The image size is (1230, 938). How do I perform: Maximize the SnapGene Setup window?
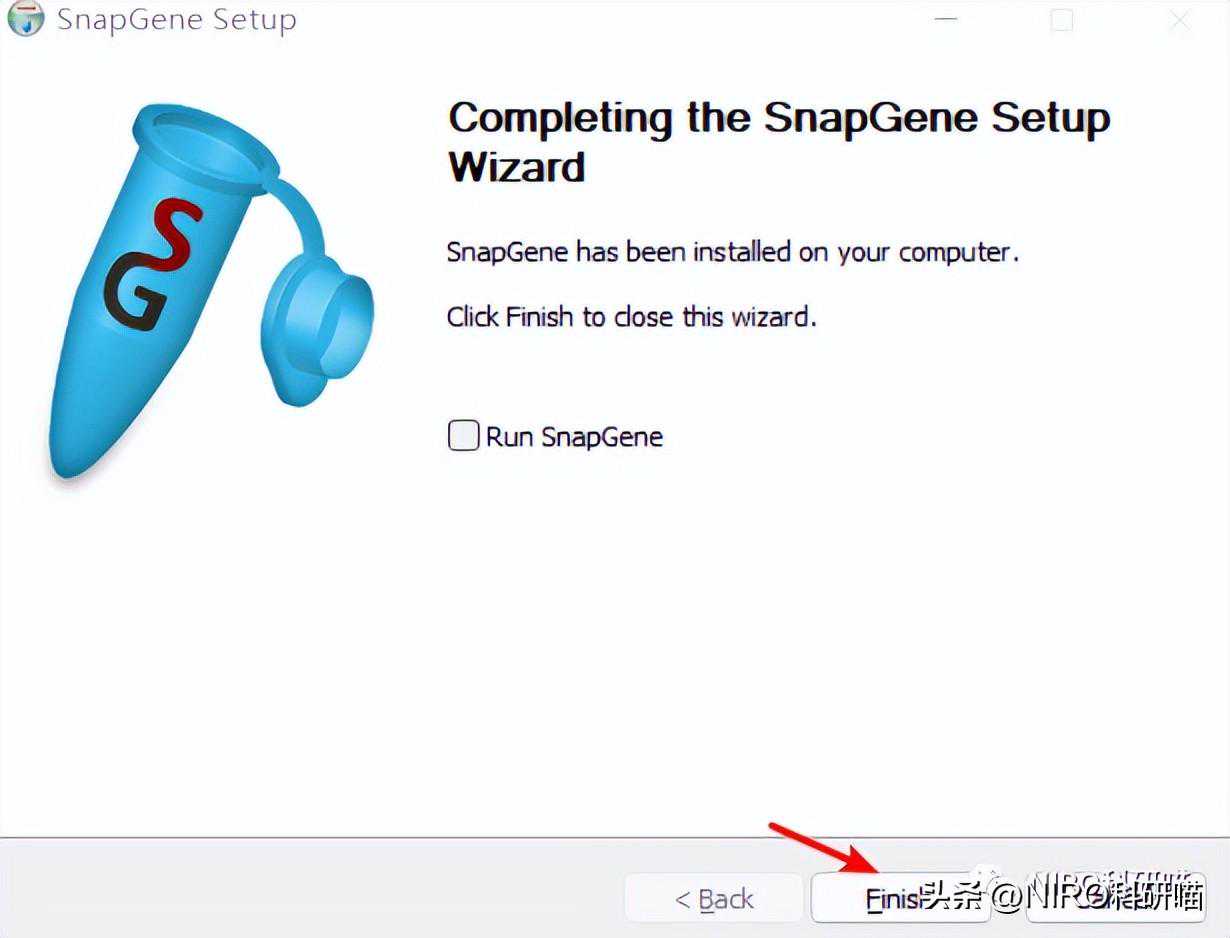coord(1062,20)
